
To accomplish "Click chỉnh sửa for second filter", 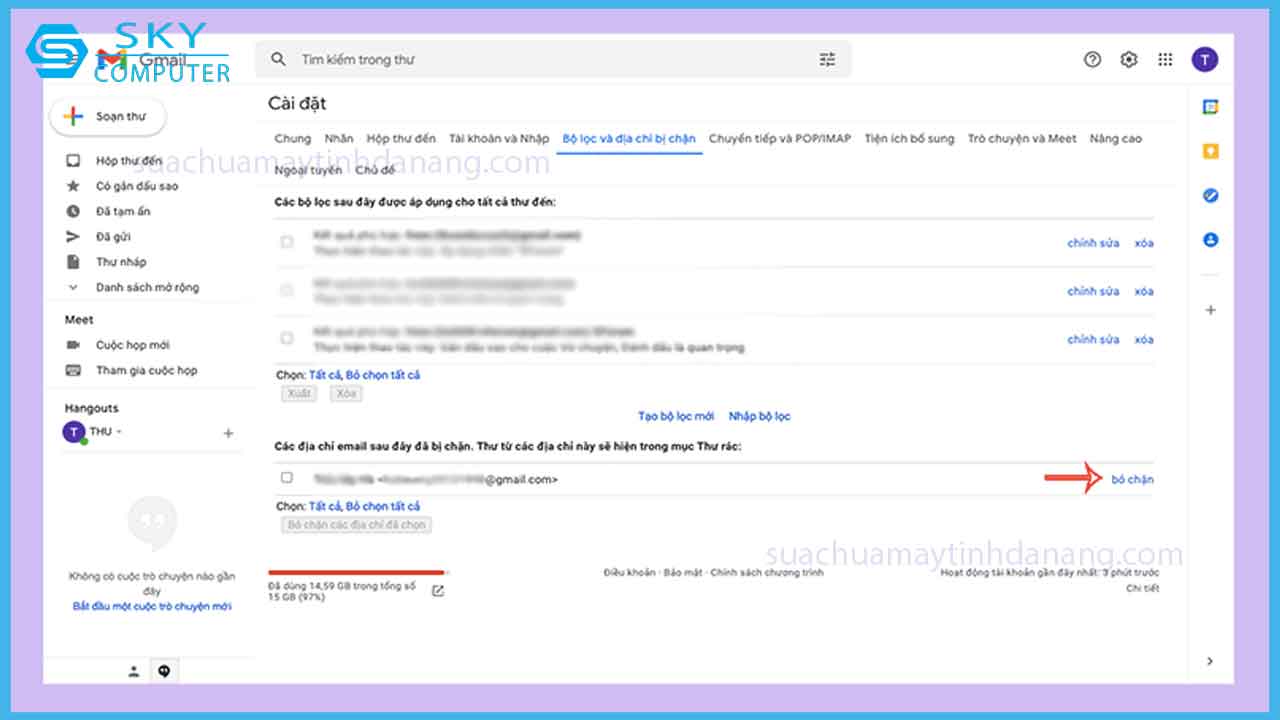I will [1093, 291].
